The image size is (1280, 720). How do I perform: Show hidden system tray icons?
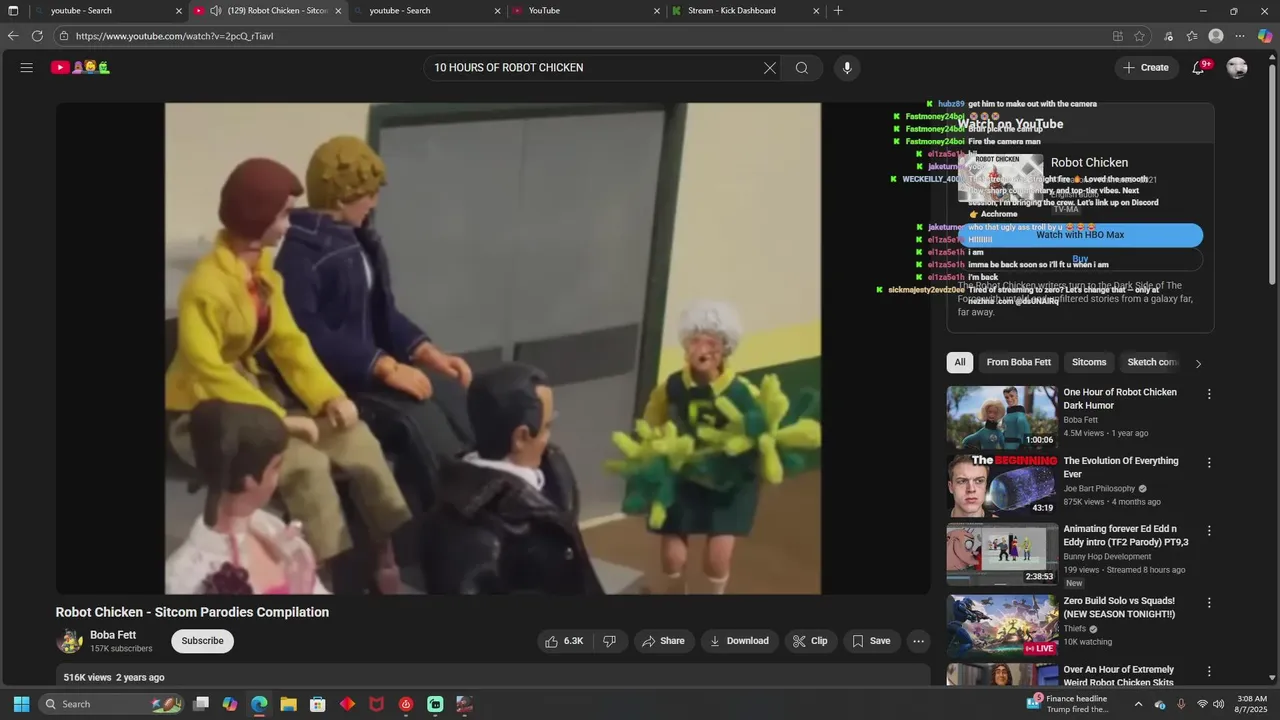1138,704
